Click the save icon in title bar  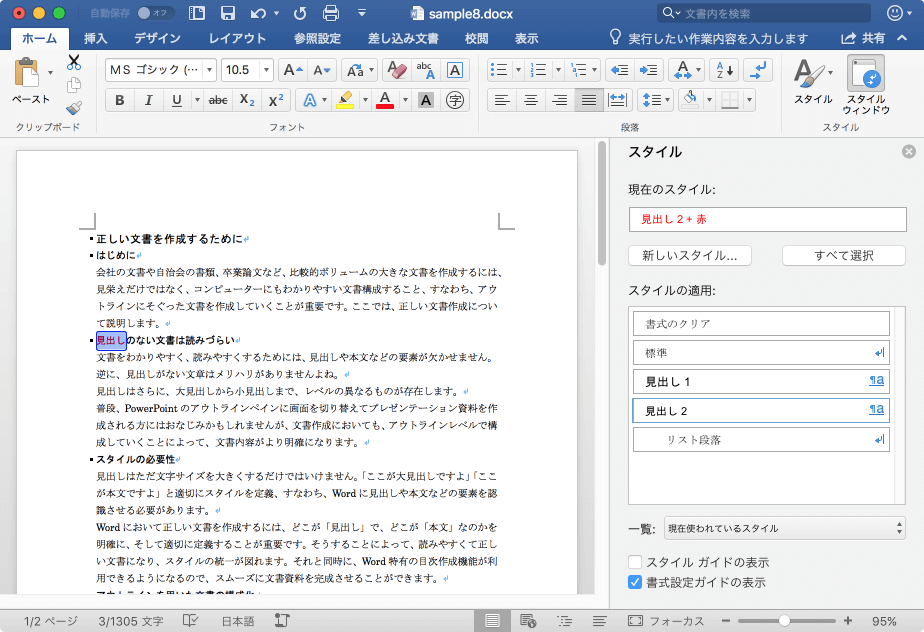point(228,13)
